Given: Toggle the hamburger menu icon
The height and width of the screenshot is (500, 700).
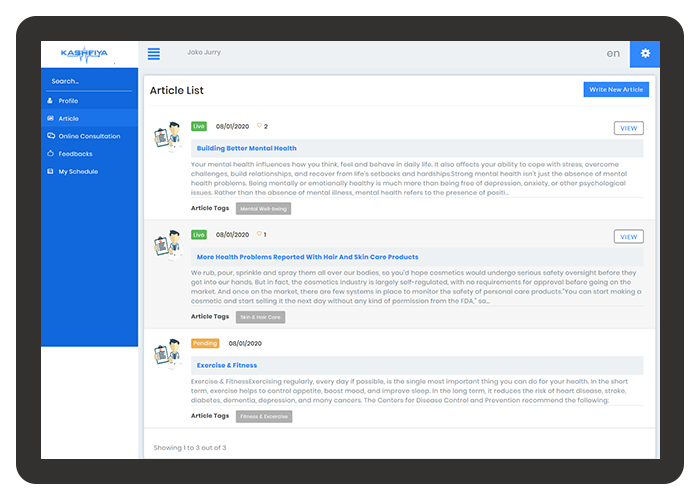Looking at the screenshot, I should [153, 54].
